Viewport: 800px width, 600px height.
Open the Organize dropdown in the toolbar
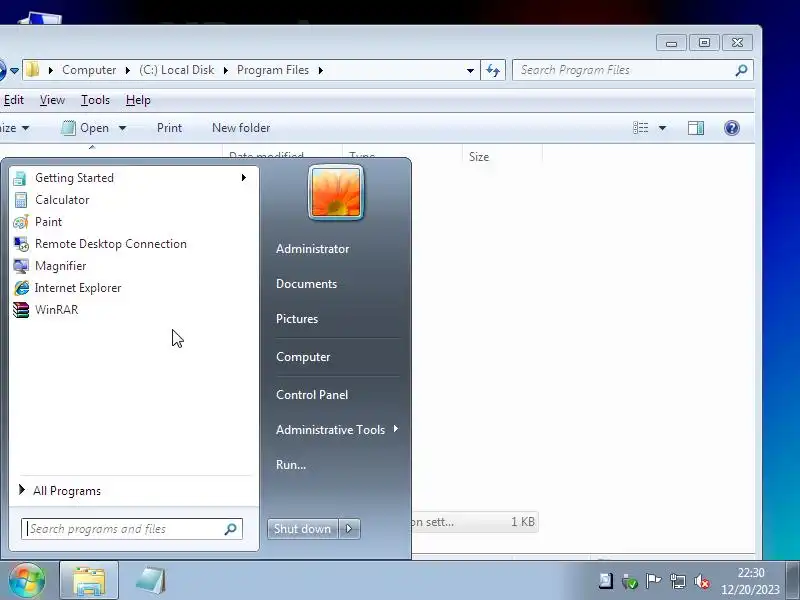(15, 128)
